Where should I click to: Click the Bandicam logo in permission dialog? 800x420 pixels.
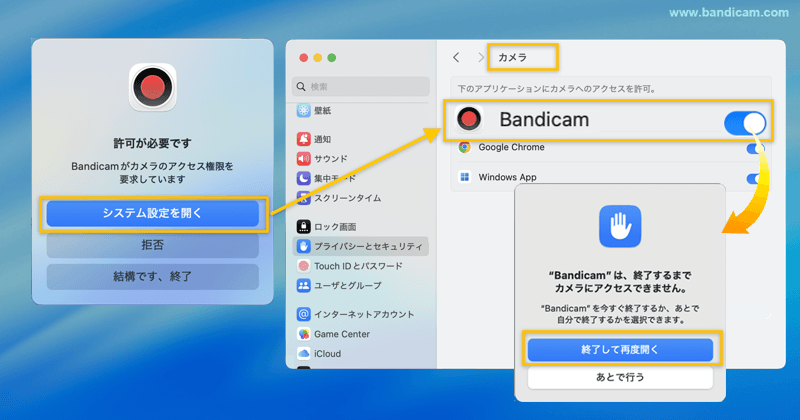(153, 87)
